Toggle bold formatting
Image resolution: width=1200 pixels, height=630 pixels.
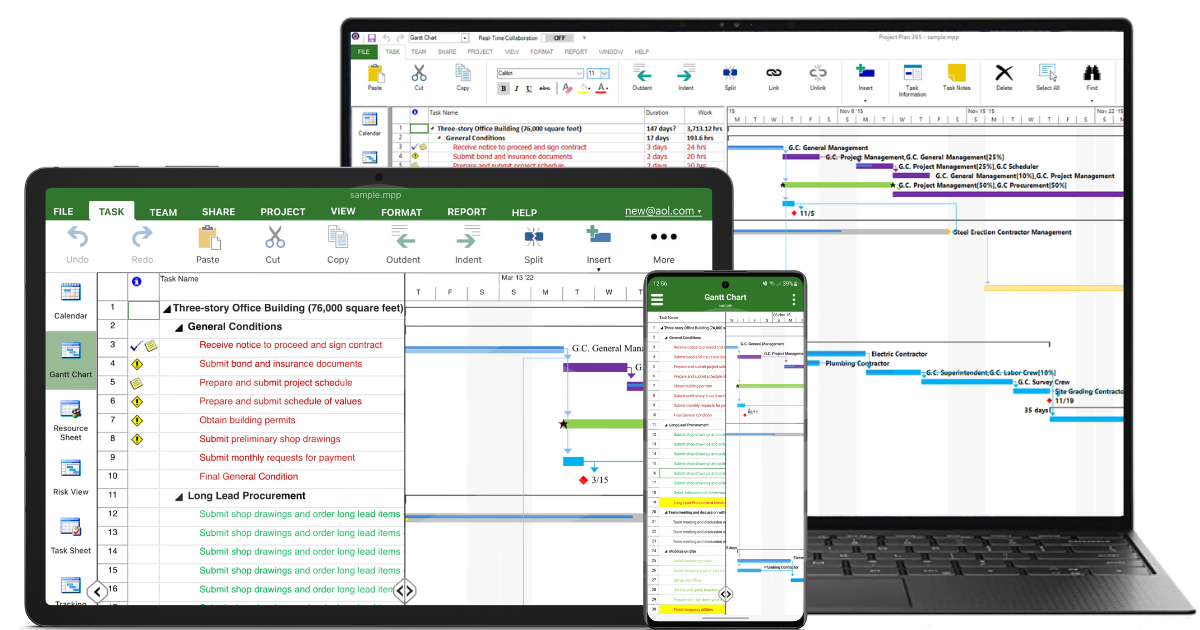[x=503, y=89]
